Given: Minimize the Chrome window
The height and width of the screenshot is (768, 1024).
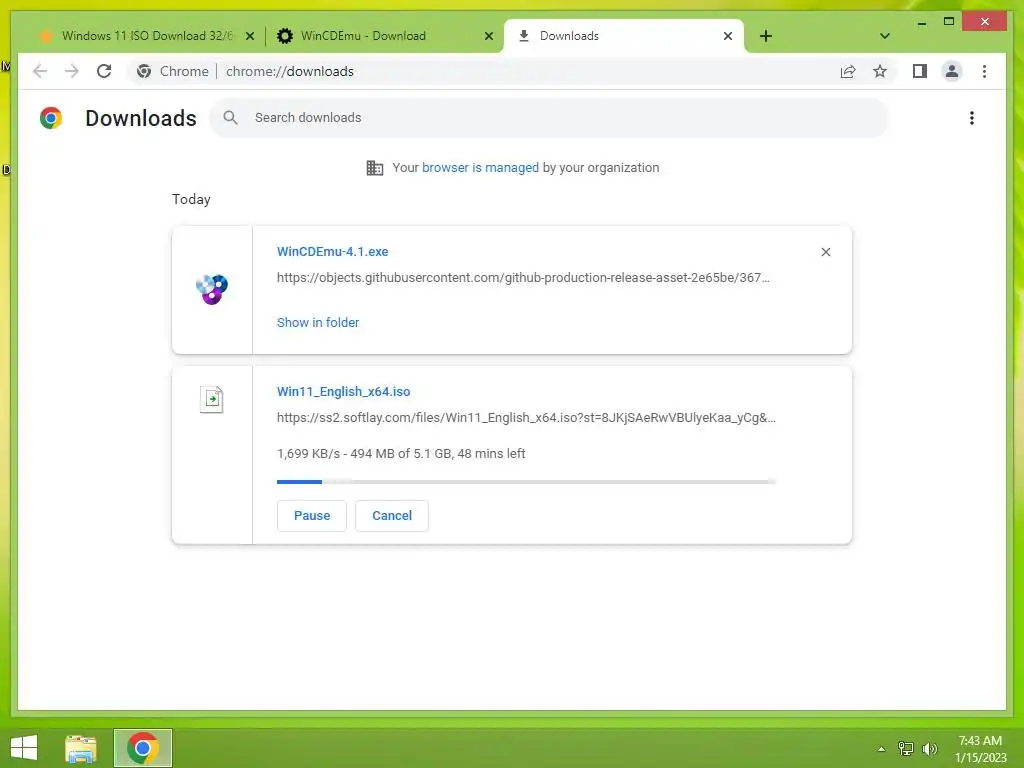Looking at the screenshot, I should [921, 22].
